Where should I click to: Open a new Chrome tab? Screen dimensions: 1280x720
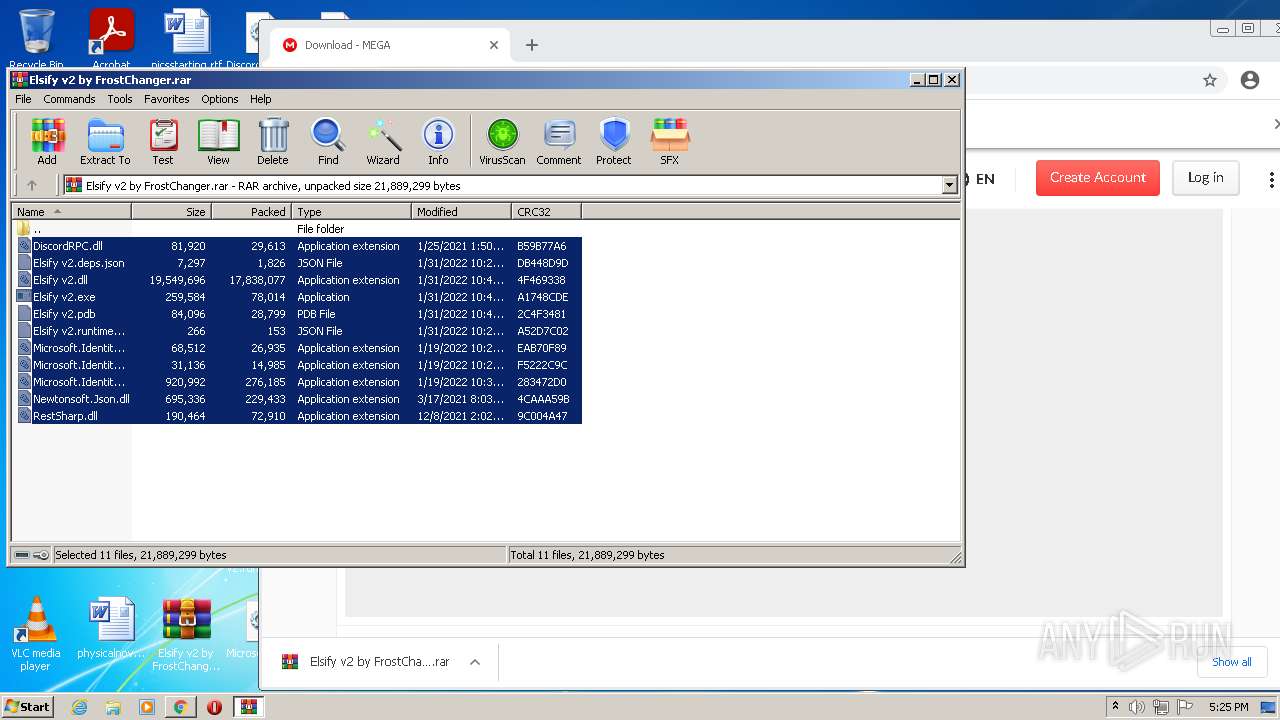click(532, 45)
